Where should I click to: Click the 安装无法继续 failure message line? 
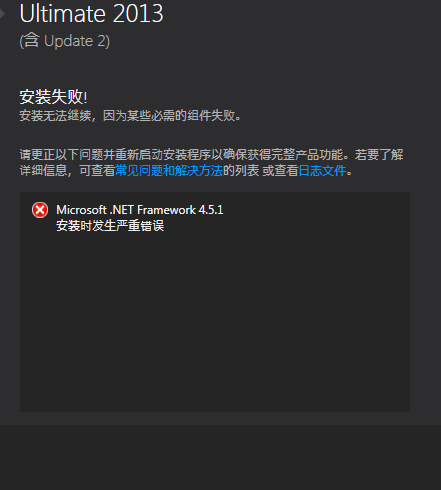click(130, 116)
